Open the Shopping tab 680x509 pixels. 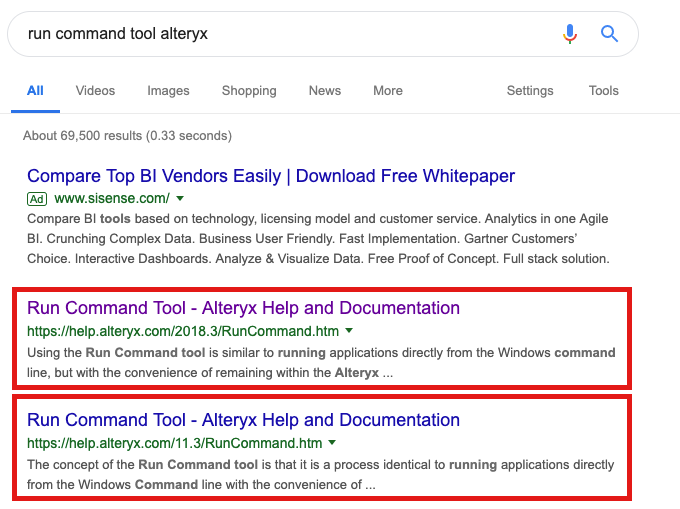249,91
